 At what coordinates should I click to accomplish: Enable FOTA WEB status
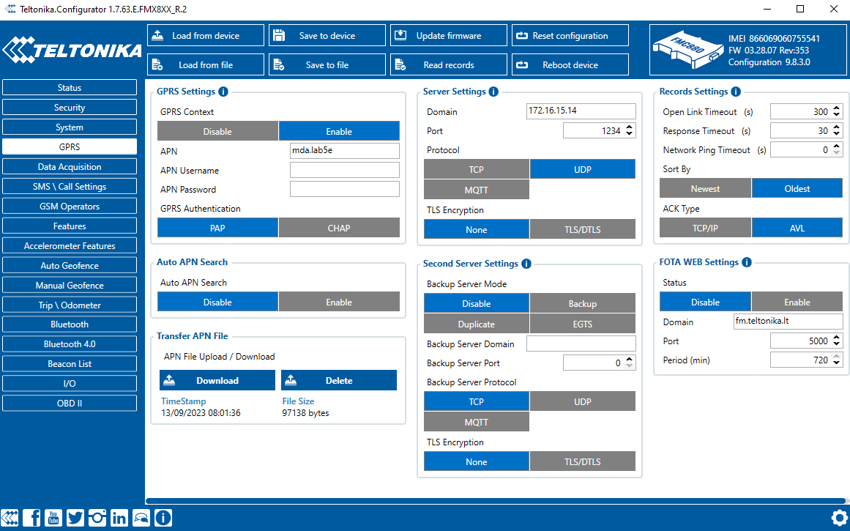(797, 302)
